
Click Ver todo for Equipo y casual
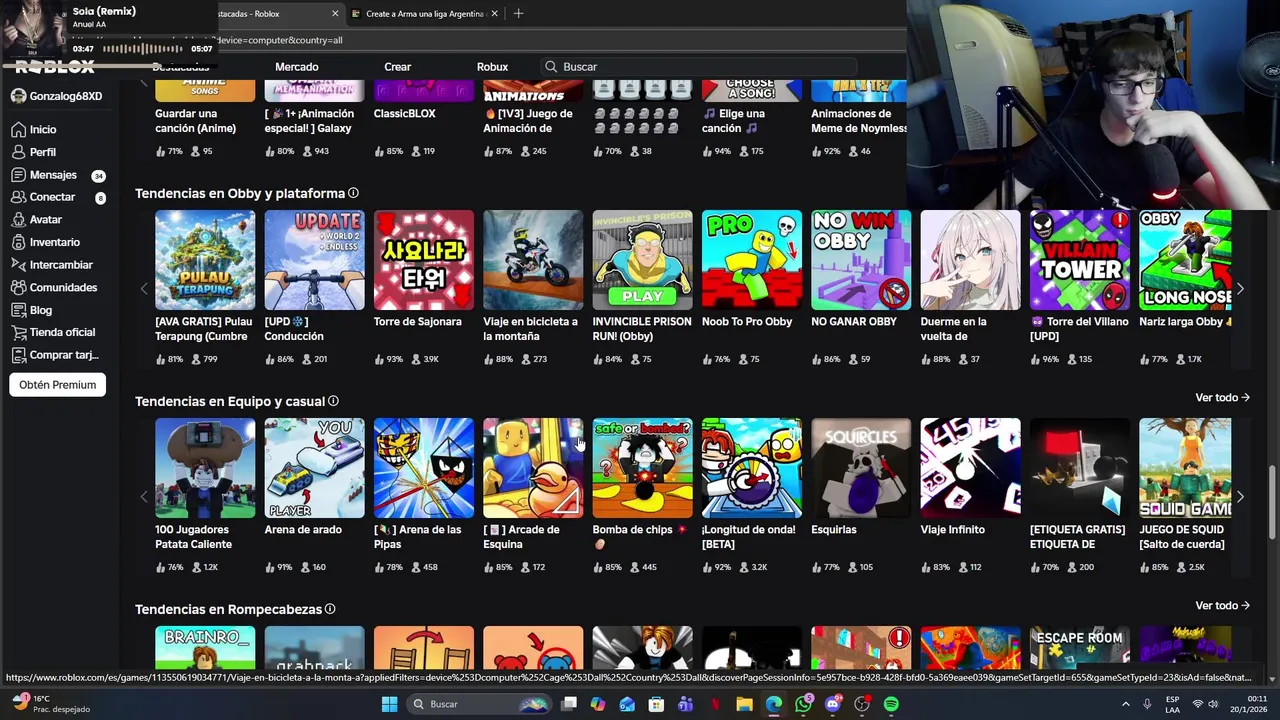click(1222, 398)
